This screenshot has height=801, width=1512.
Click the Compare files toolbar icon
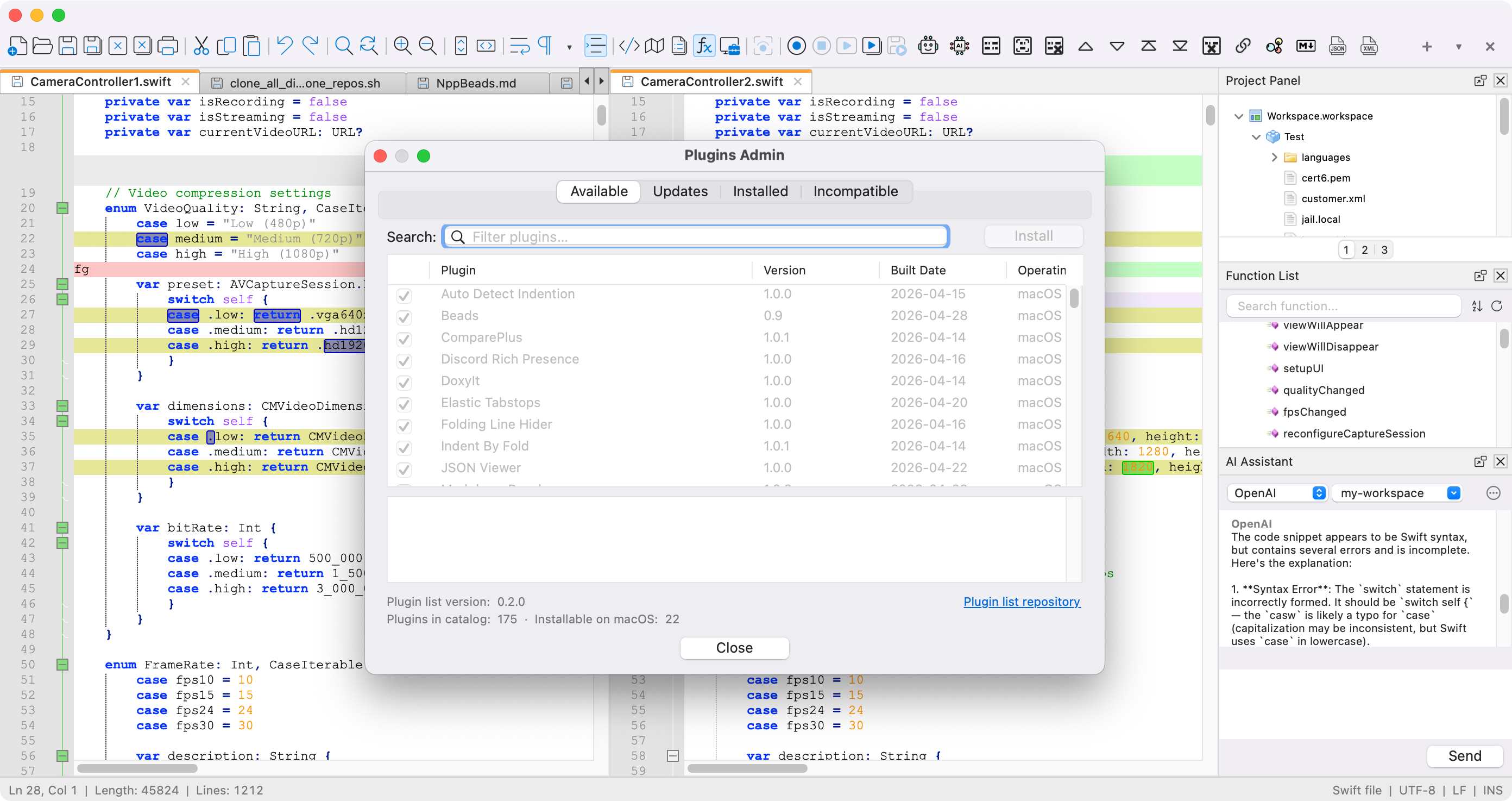pyautogui.click(x=991, y=46)
